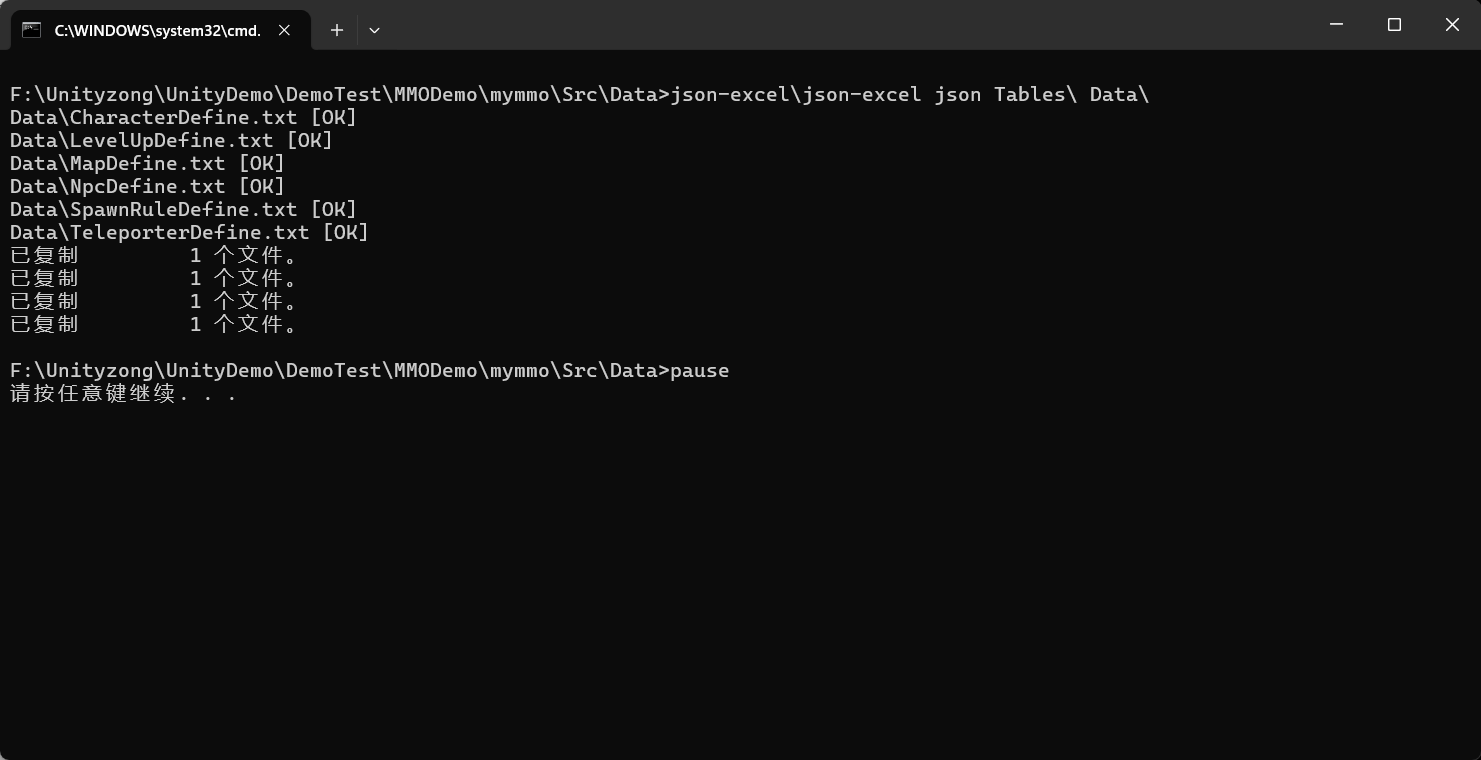
Task: Click the CharacterDefine.txt output line
Action: tap(183, 118)
